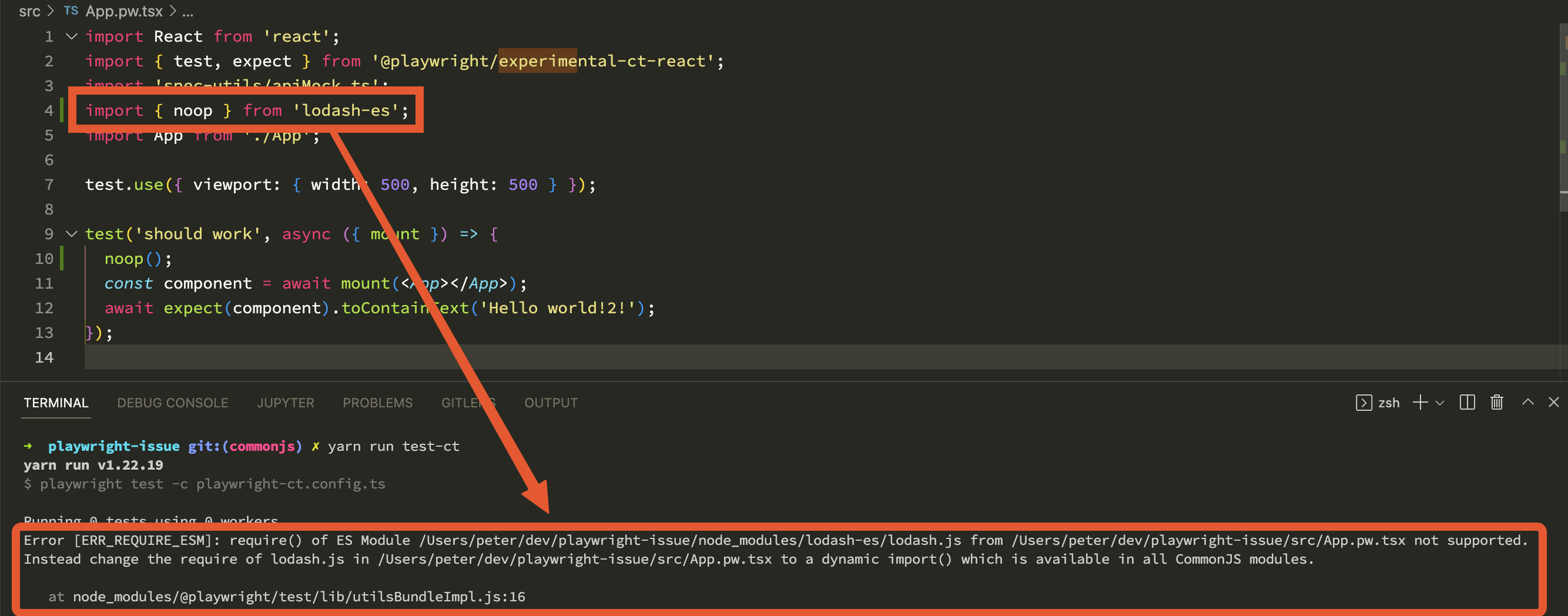Screen dimensions: 1568x616
Task: Split the terminal using the split icon
Action: coord(1467,403)
